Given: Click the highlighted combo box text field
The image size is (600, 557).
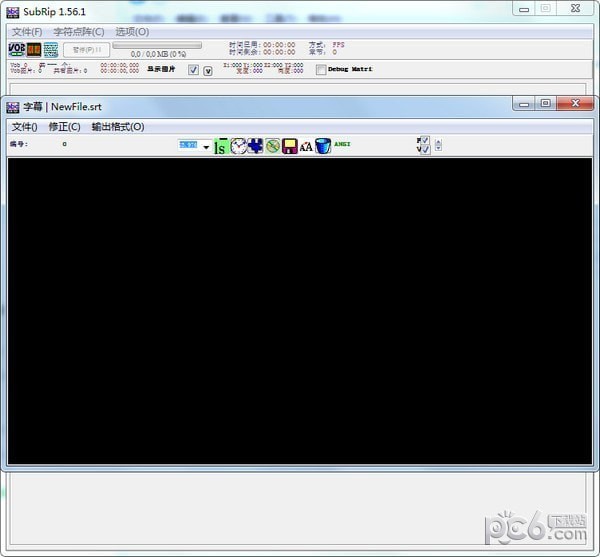Looking at the screenshot, I should tap(188, 145).
